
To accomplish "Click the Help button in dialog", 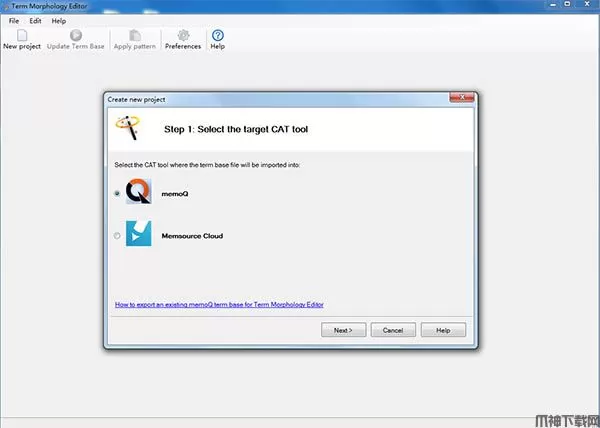I will pos(443,330).
